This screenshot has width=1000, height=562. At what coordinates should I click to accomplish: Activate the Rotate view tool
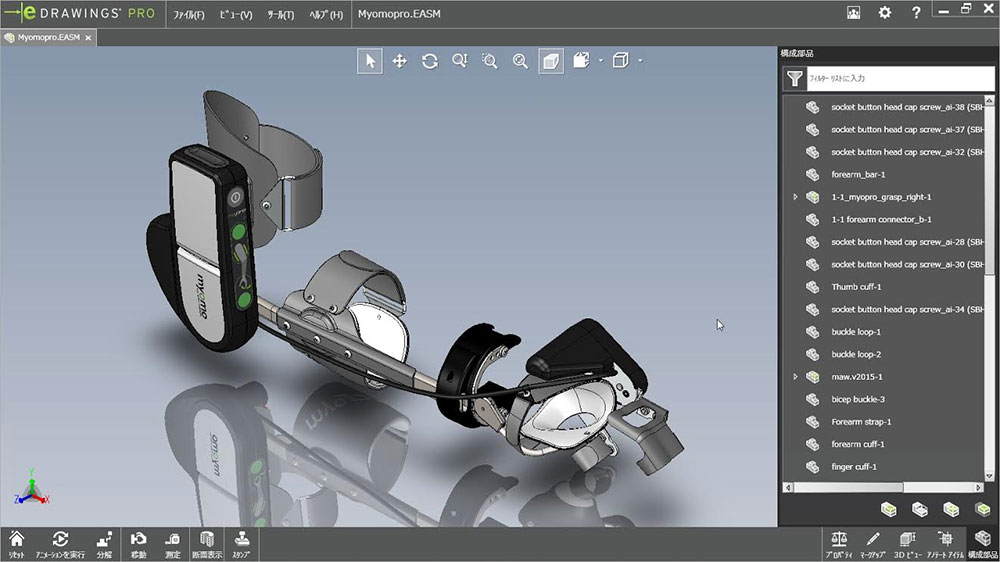[430, 61]
